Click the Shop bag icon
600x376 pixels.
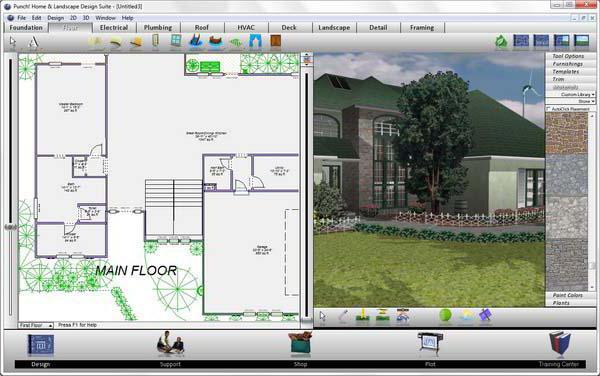300,343
